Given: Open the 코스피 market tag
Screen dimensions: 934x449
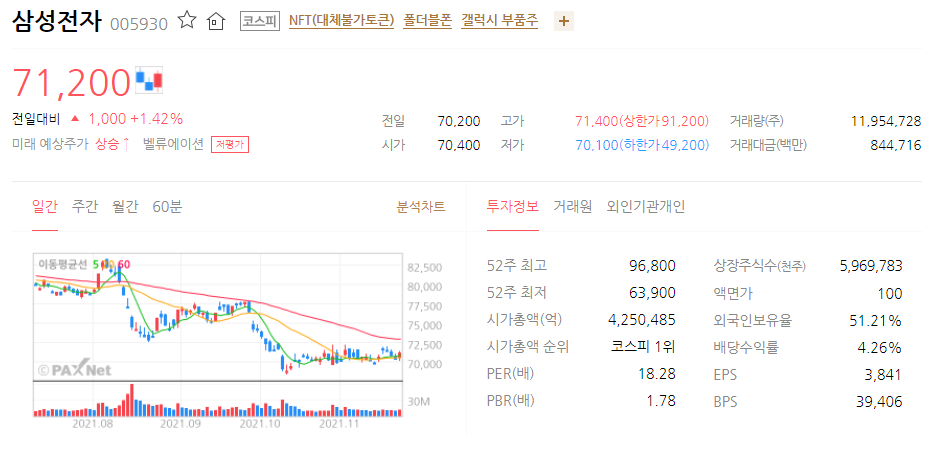Looking at the screenshot, I should [260, 21].
